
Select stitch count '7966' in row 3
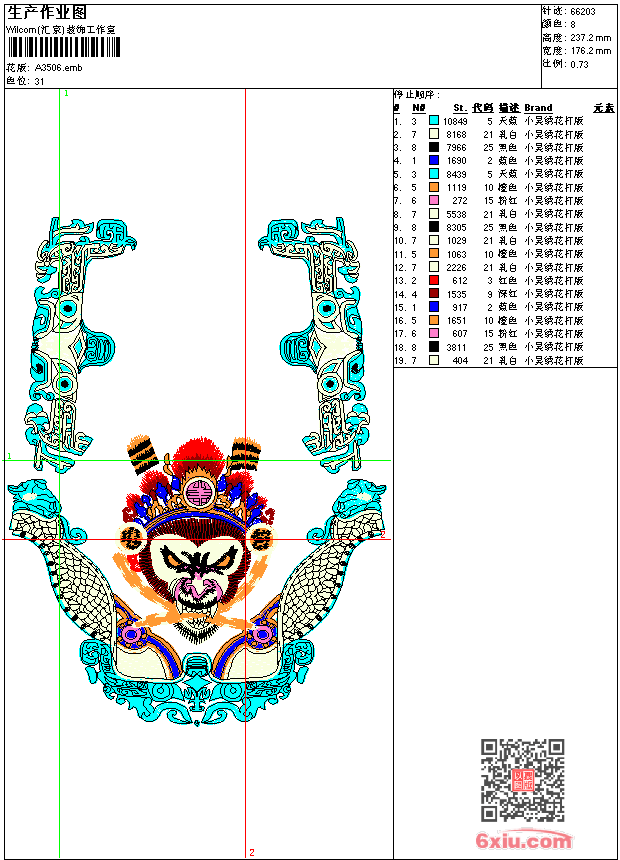(x=456, y=148)
